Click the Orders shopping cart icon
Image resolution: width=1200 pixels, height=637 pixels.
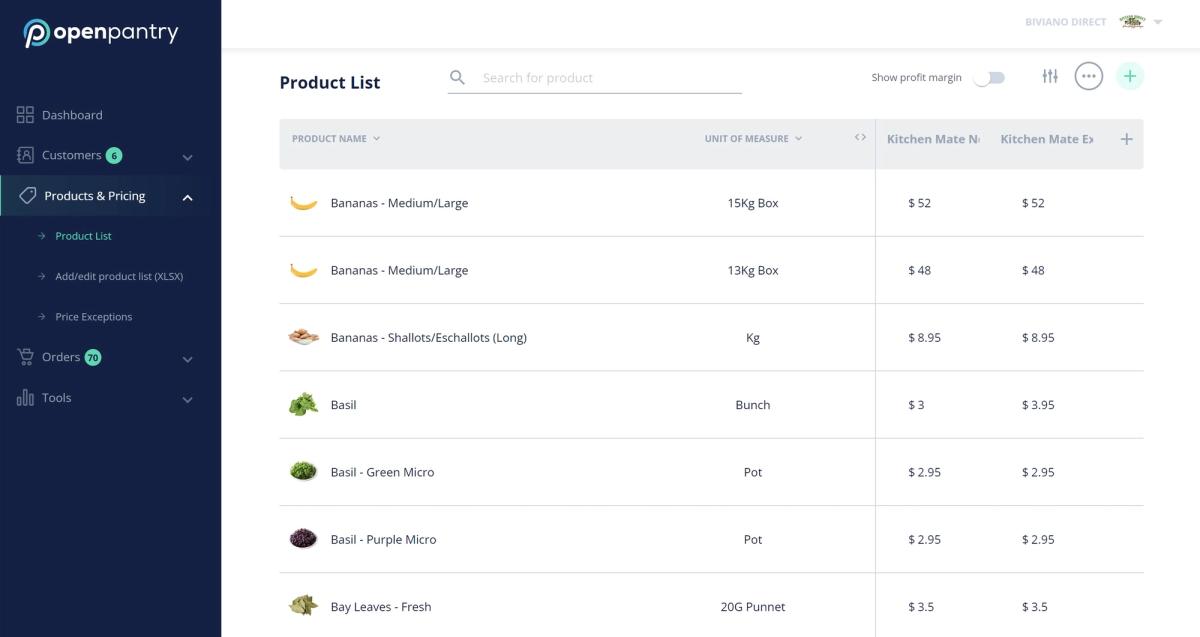click(x=25, y=357)
